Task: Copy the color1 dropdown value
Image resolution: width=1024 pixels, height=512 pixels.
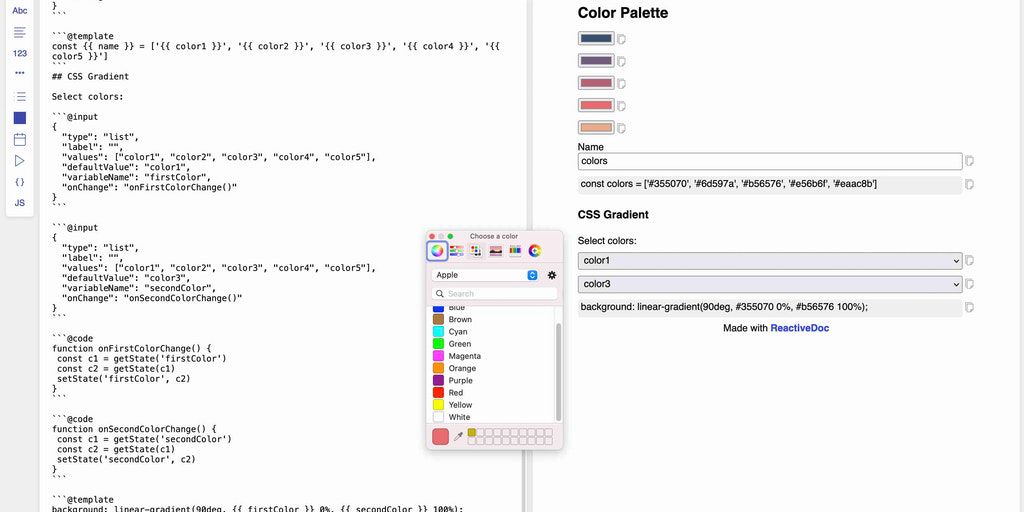Action: (x=970, y=261)
